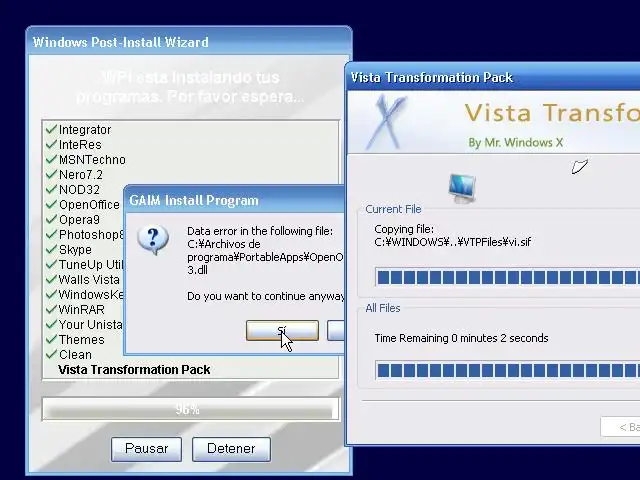The image size is (640, 480).
Task: Select WinRAR in the install list
Action: pyautogui.click(x=82, y=309)
